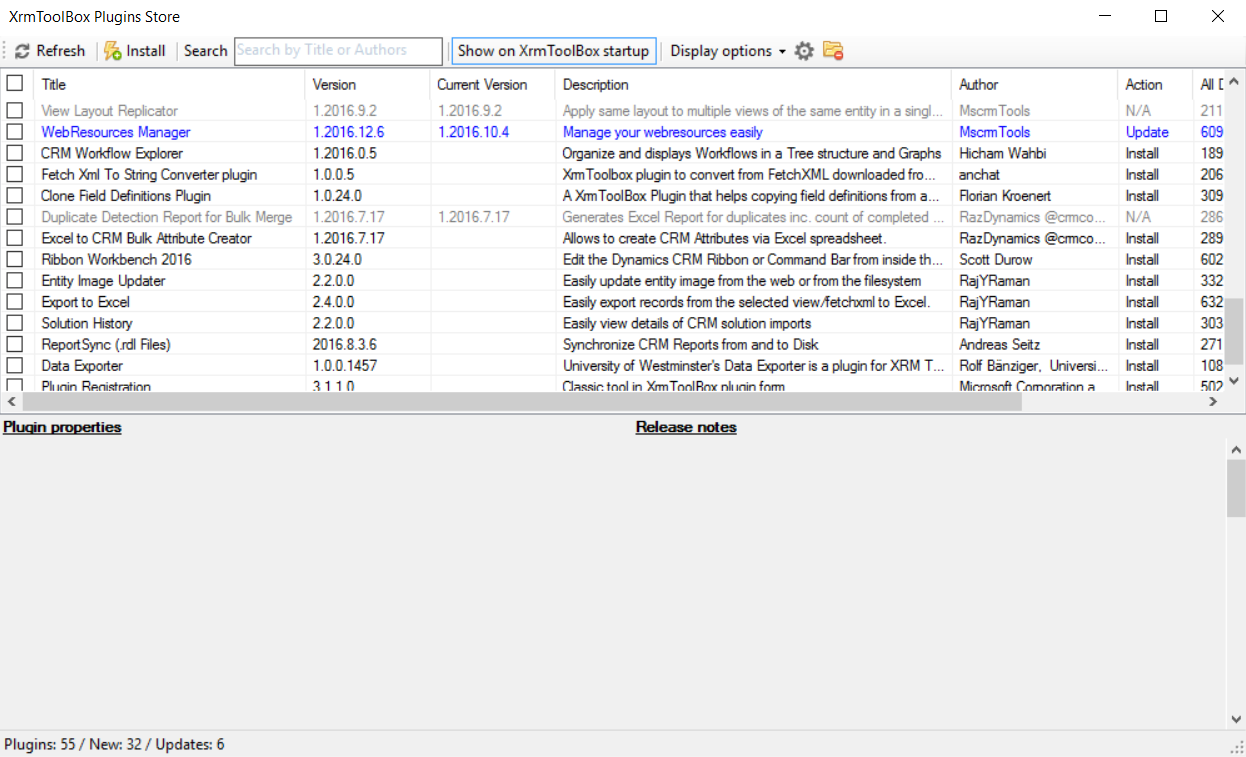1246x757 pixels.
Task: Tick the select-all checkbox in header
Action: point(15,84)
